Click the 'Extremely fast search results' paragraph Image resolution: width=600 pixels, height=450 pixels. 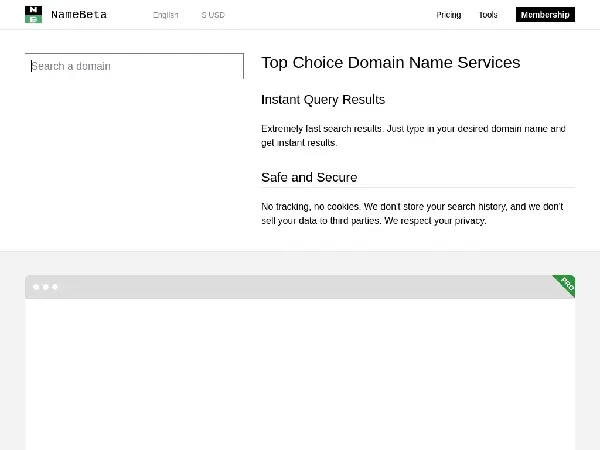click(x=413, y=135)
